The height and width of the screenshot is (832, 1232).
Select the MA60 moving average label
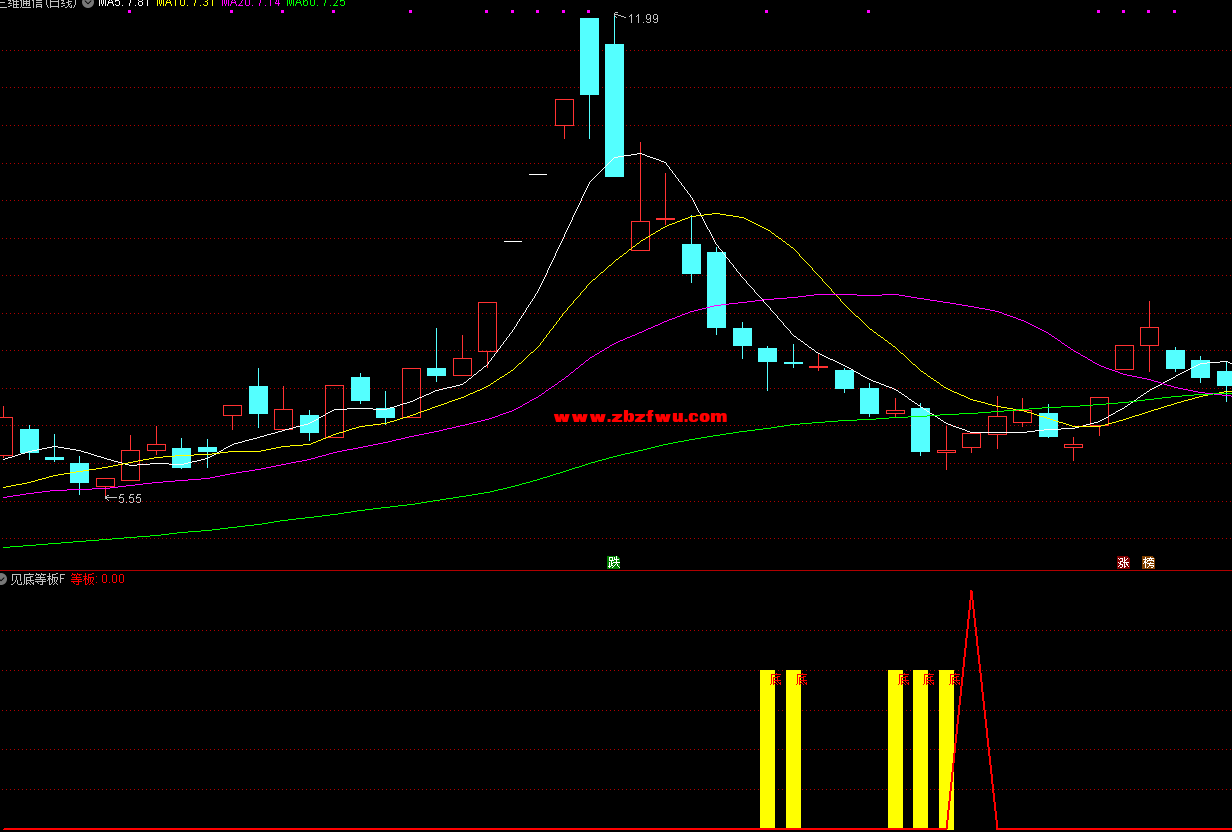pyautogui.click(x=316, y=3)
